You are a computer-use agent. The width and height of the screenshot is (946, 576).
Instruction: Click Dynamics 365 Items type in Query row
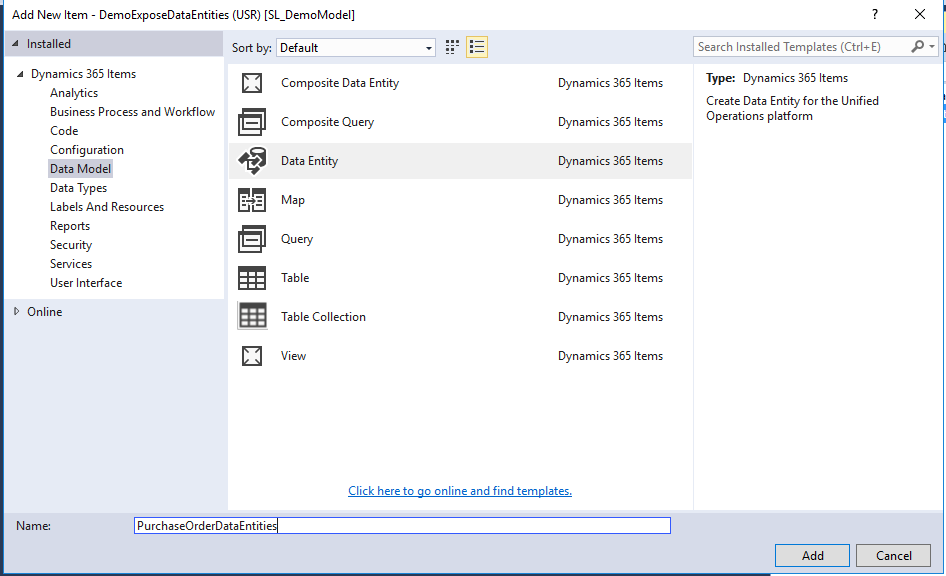tap(610, 239)
